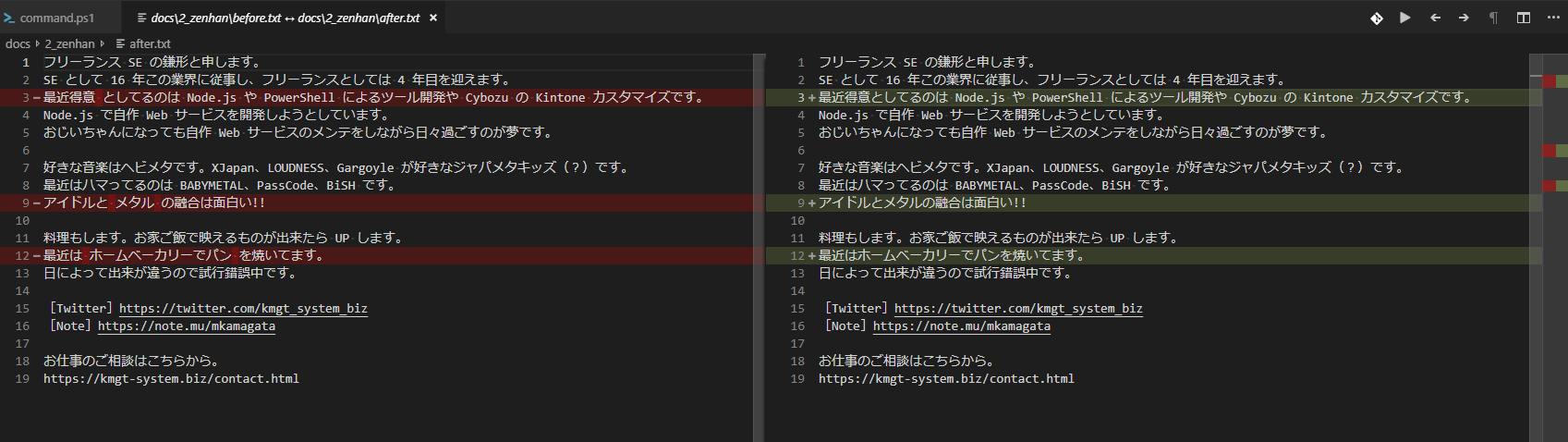Image resolution: width=1568 pixels, height=442 pixels.
Task: Go to next change arrow
Action: pyautogui.click(x=1464, y=18)
